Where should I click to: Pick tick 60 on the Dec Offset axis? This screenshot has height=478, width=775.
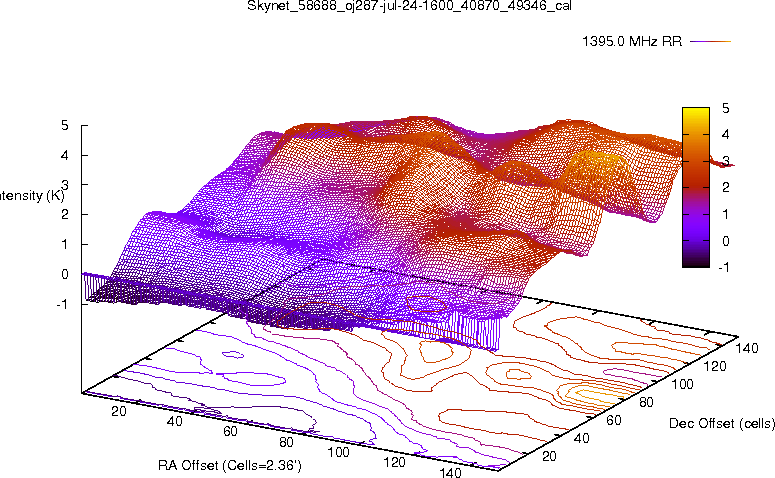tap(613, 420)
